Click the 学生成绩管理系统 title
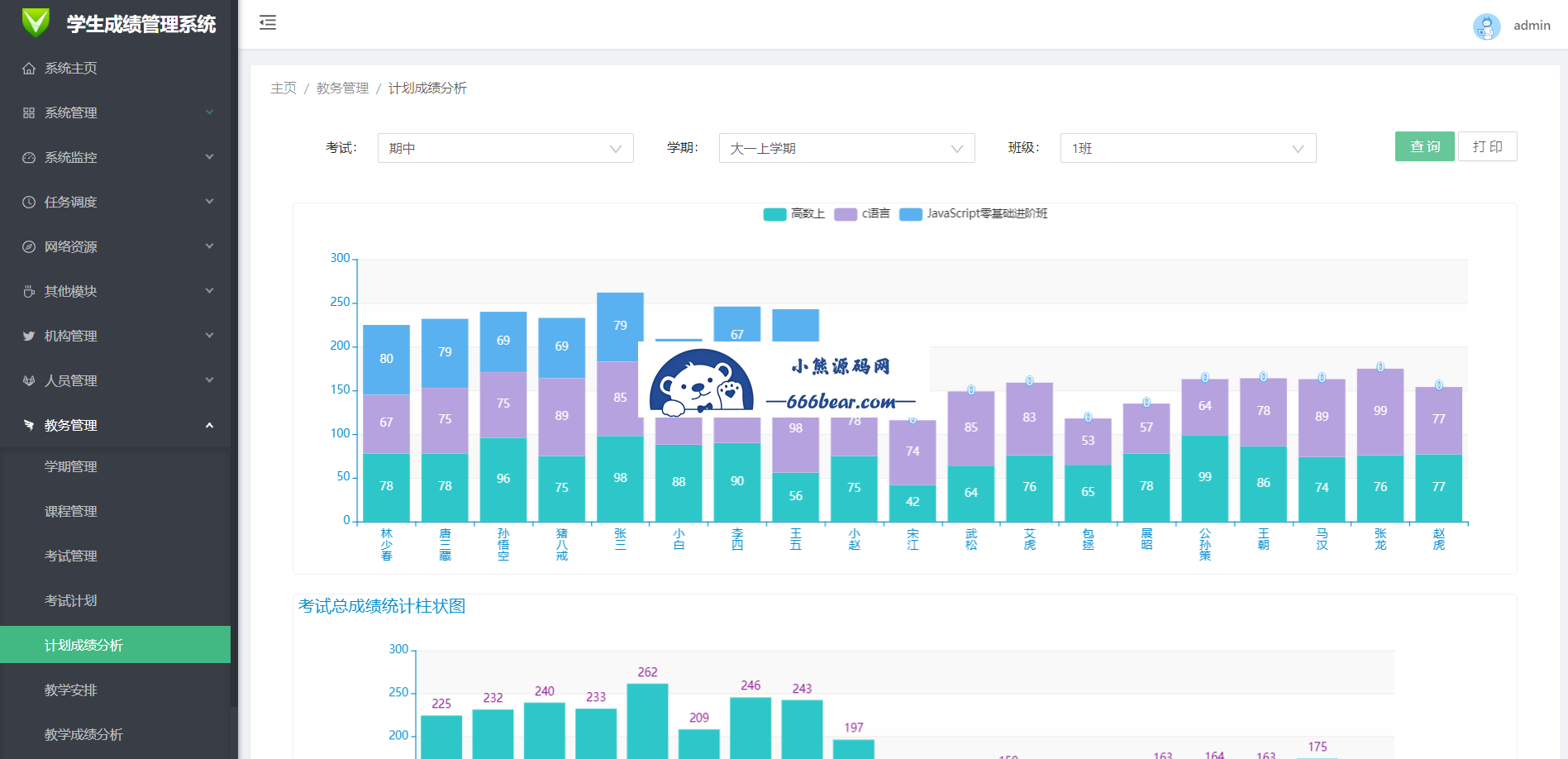 (x=141, y=24)
